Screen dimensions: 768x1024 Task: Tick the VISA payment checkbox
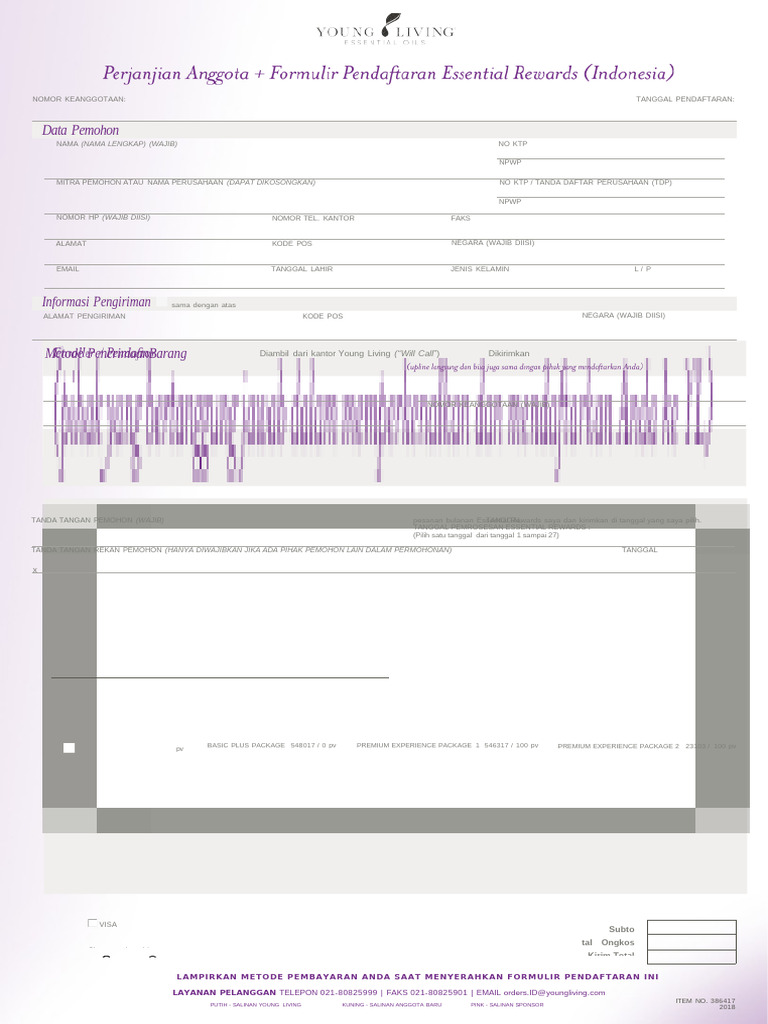[x=92, y=923]
